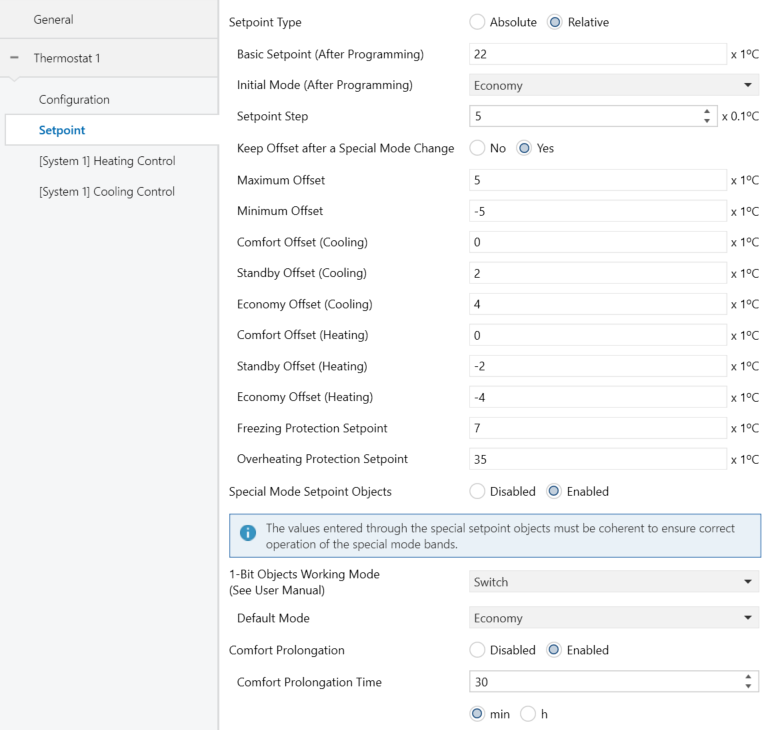The width and height of the screenshot is (775, 730).
Task: Collapse the Thermostat 1 section
Action: 14,58
